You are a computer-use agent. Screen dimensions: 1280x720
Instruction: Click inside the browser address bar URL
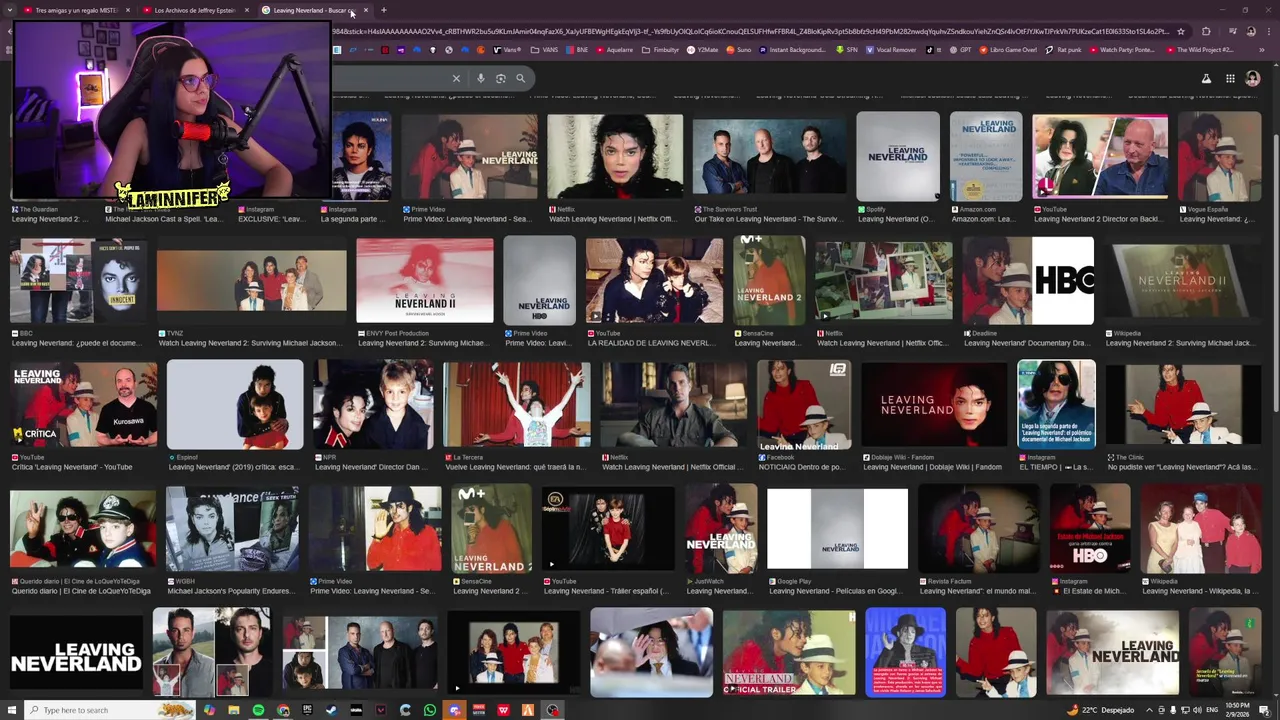pos(750,31)
